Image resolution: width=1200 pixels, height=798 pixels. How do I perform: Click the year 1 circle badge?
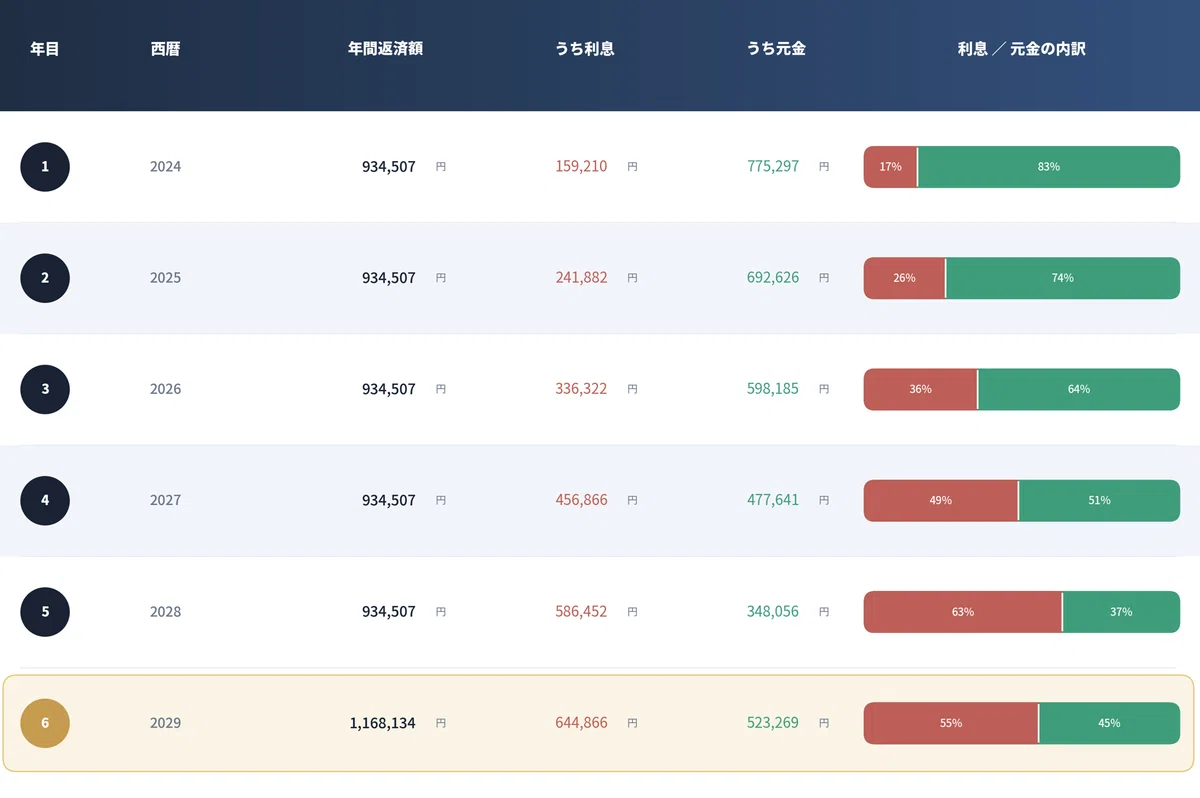pyautogui.click(x=45, y=167)
